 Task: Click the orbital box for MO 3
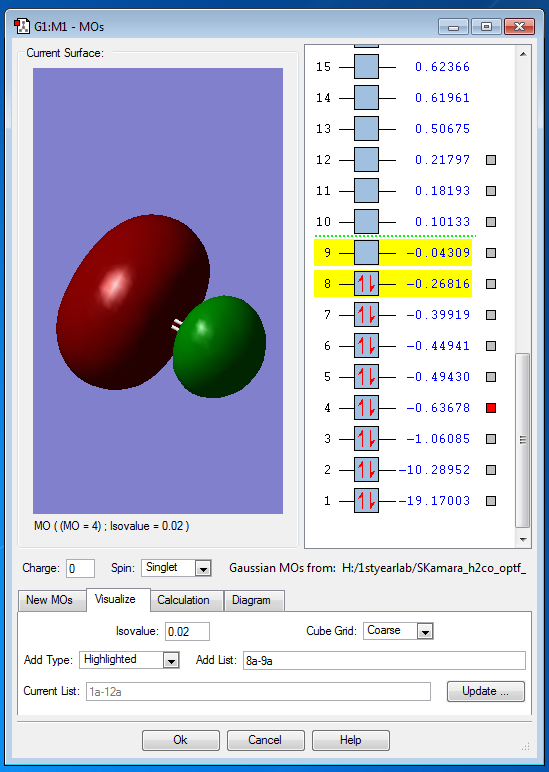pos(366,439)
